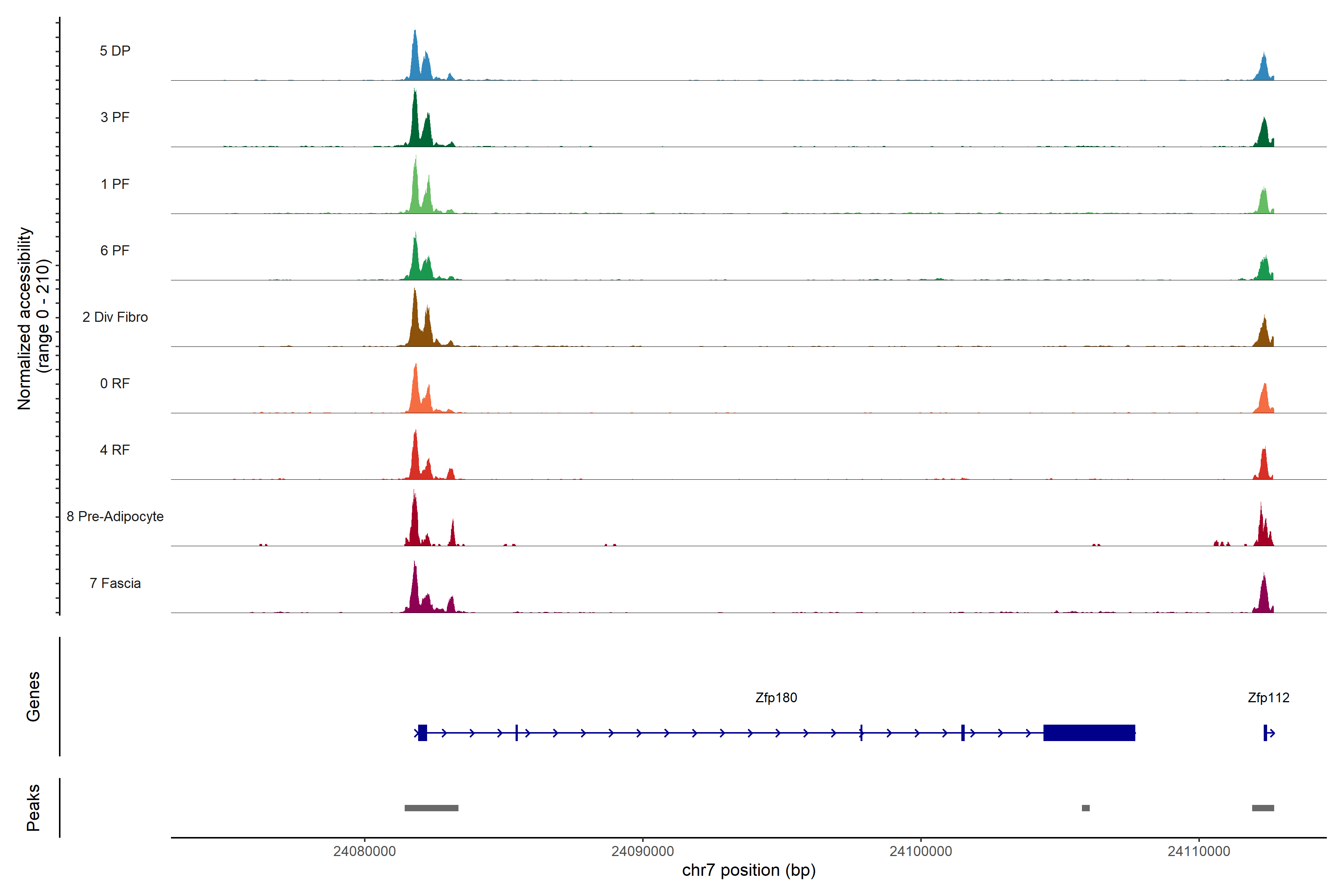Select the large Zfp180 terminal exon block
This screenshot has height=896, width=1344.
(1089, 732)
